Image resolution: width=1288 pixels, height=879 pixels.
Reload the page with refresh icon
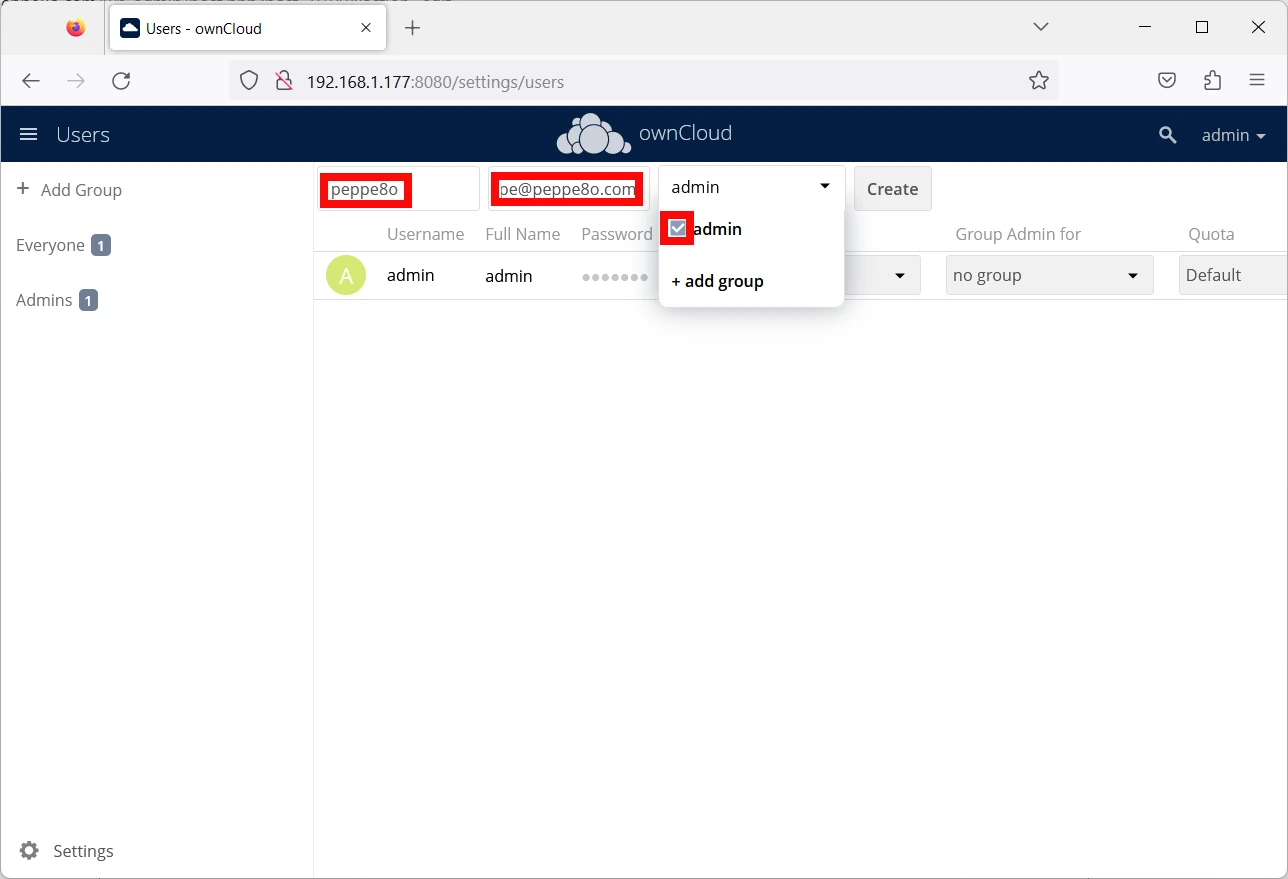[x=121, y=81]
